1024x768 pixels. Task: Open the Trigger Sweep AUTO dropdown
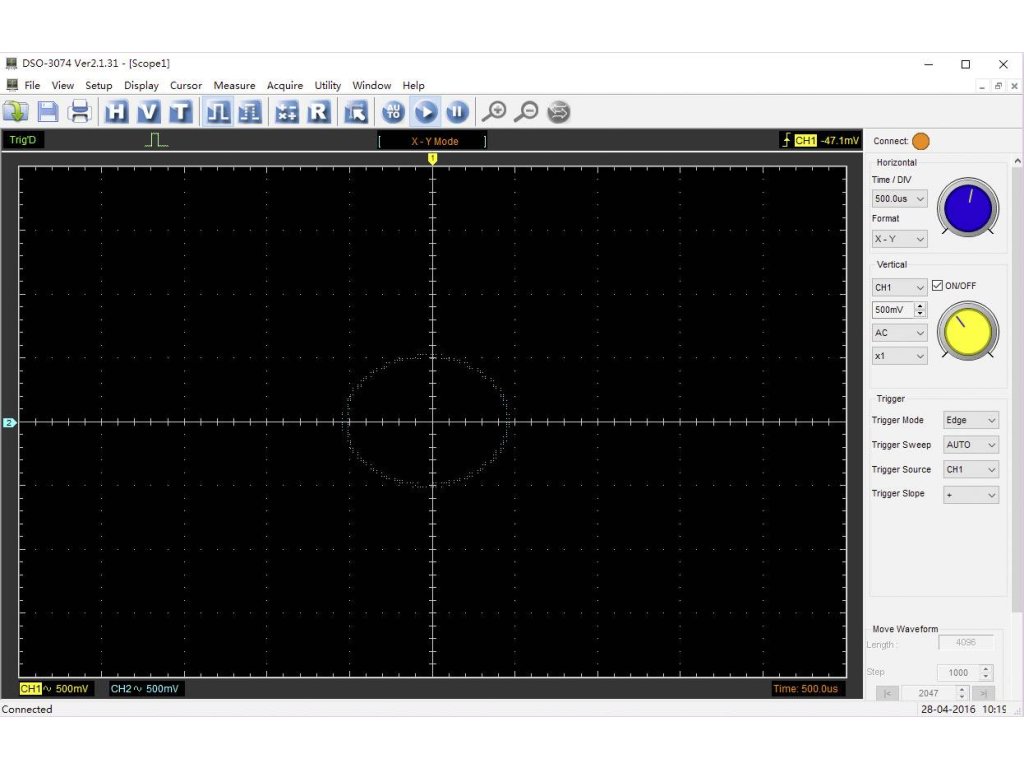pos(971,445)
